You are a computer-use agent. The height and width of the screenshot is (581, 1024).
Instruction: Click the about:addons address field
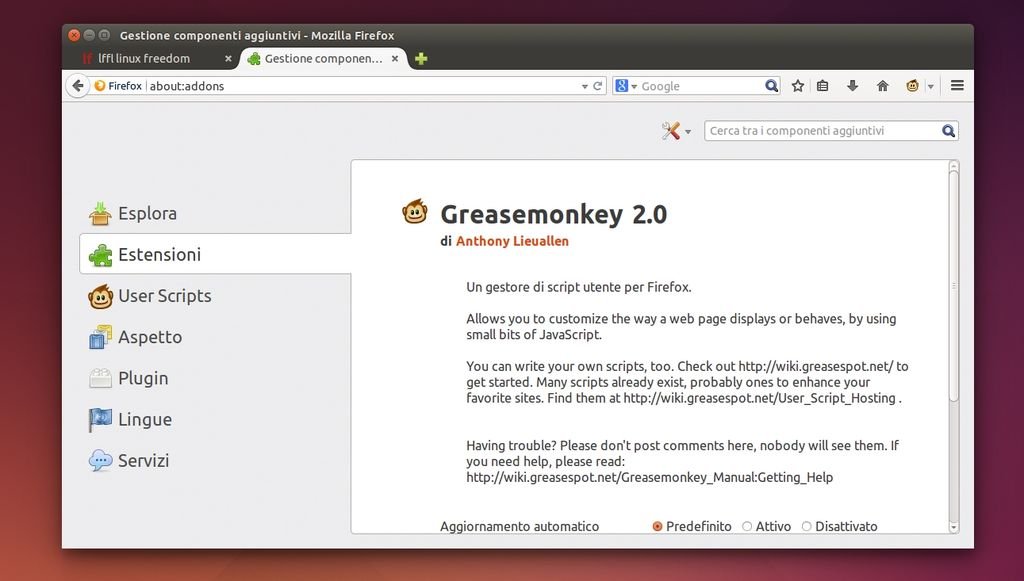[364, 86]
